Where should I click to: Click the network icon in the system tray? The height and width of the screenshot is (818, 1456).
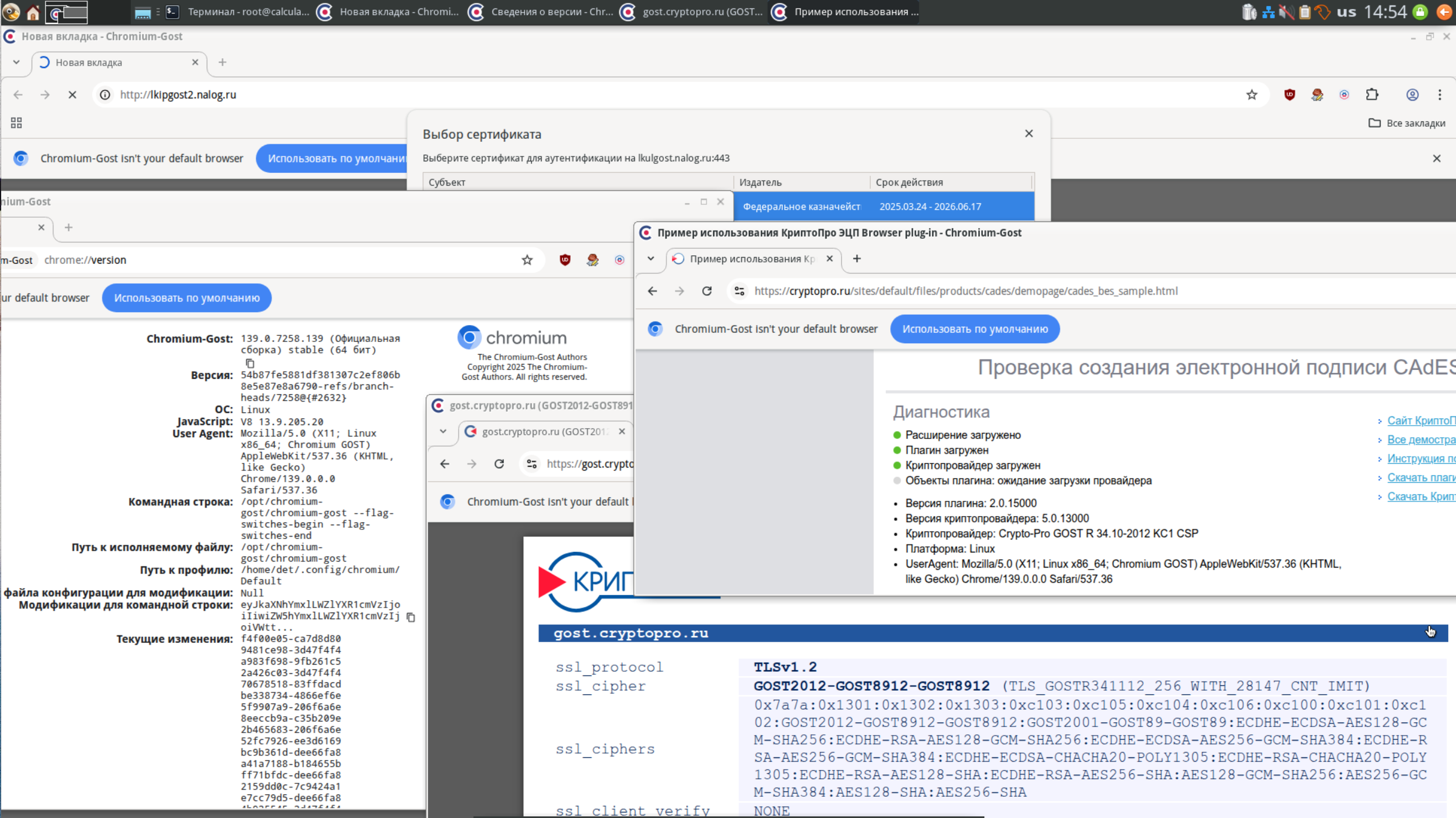[x=1268, y=12]
